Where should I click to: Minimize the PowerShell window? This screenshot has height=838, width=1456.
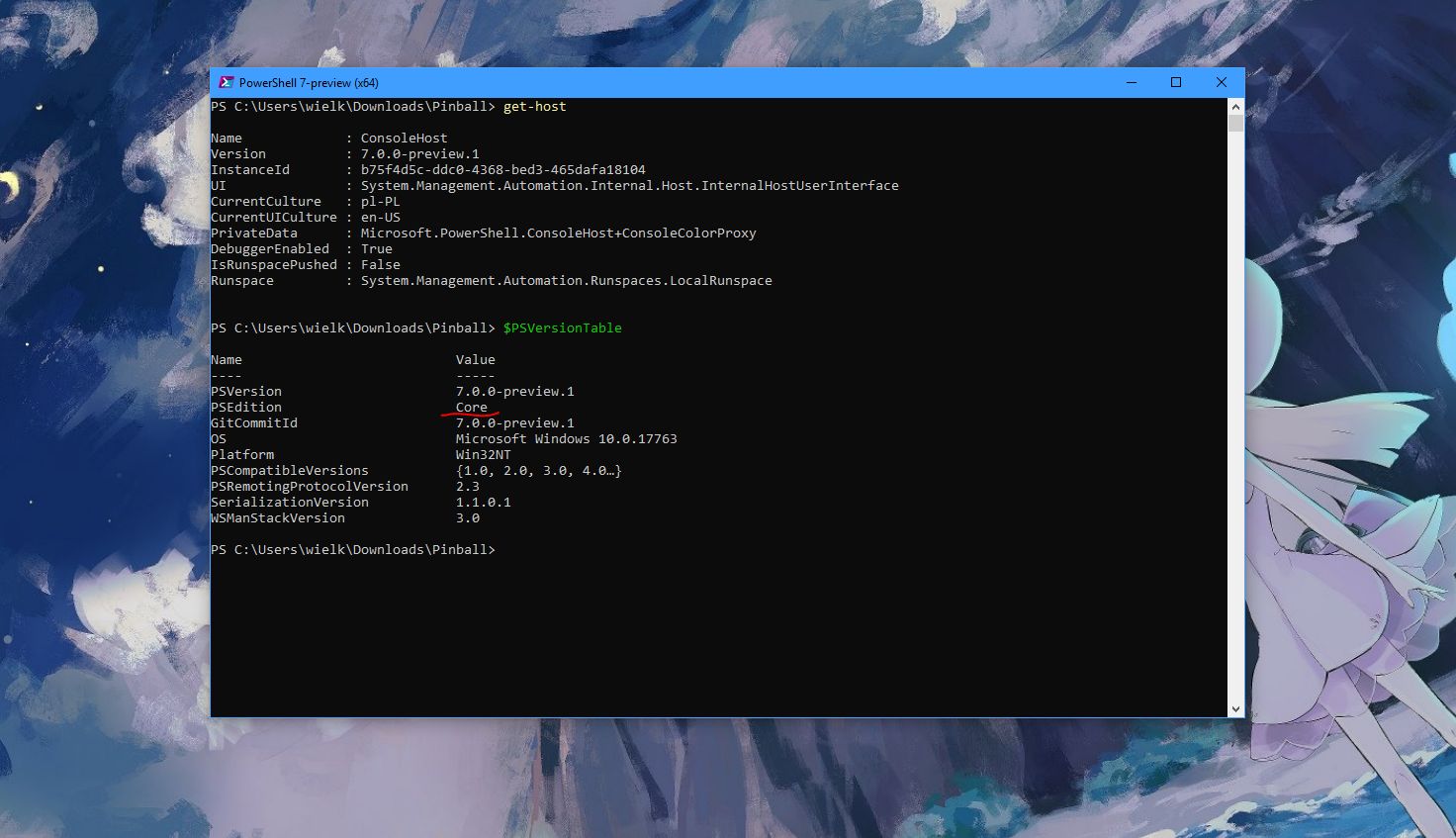pos(1130,82)
